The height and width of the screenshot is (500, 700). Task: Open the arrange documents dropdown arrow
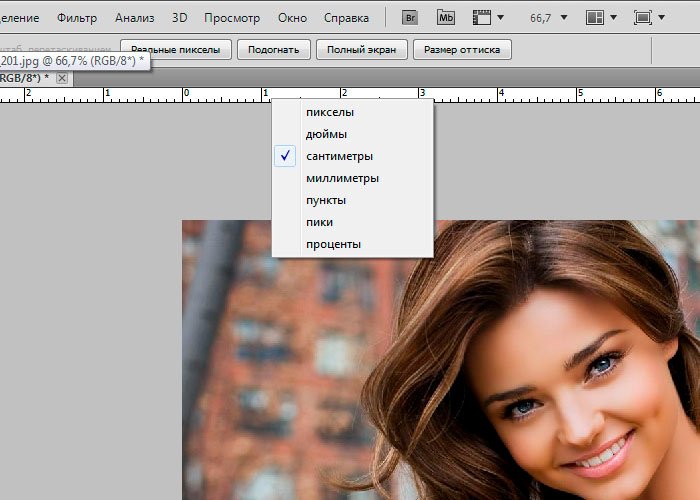[x=615, y=18]
